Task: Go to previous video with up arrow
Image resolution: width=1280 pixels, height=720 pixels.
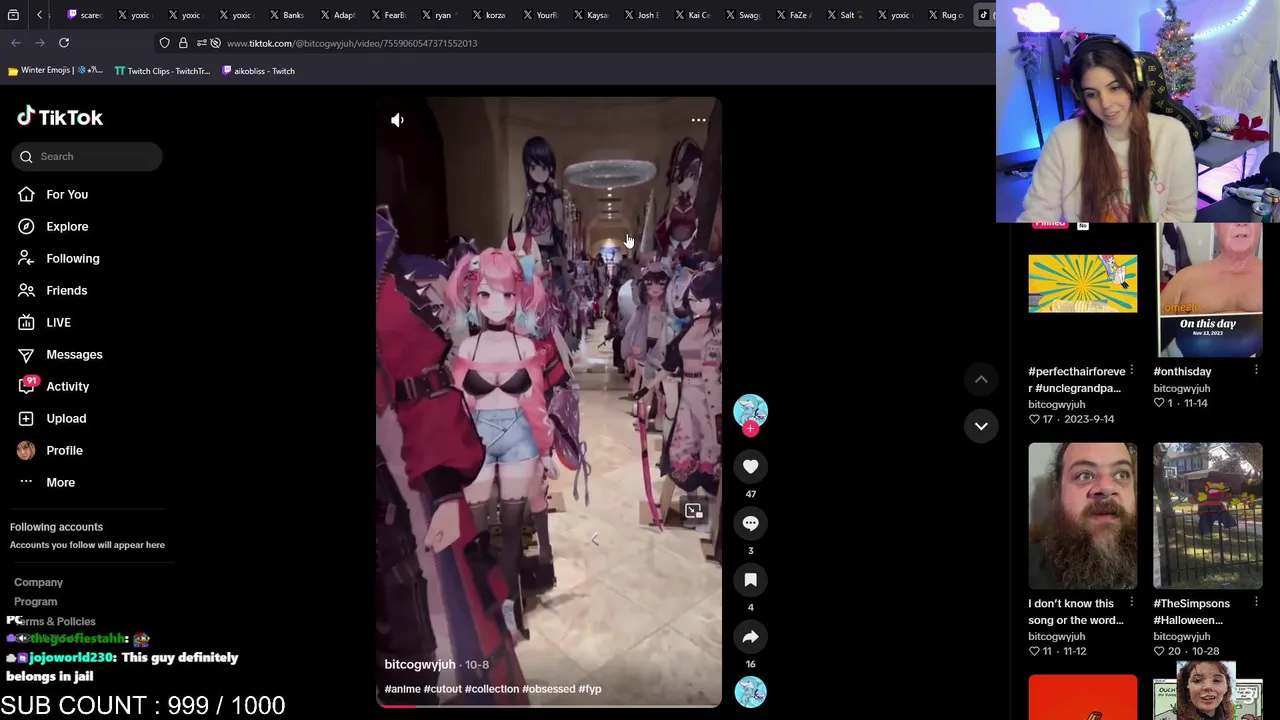Action: (981, 379)
